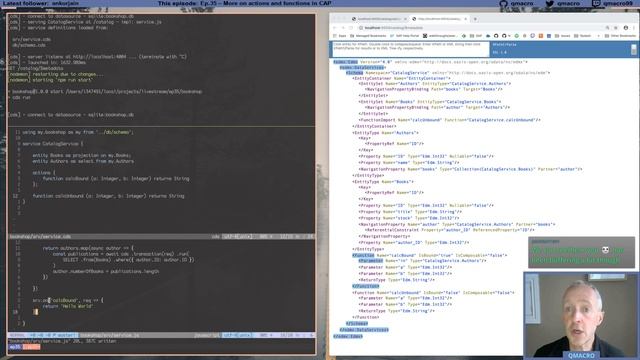Select the Function calcUnbound node

(x=433, y=293)
